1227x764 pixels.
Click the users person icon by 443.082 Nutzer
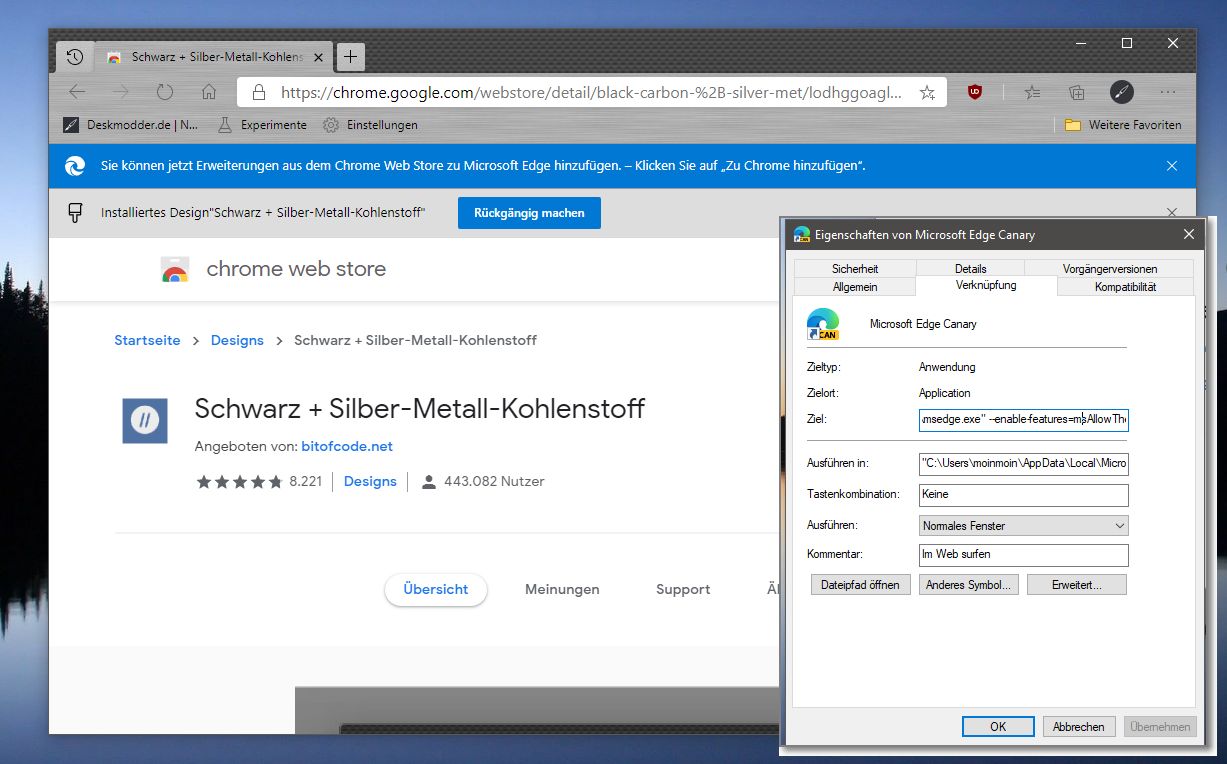[x=429, y=482]
